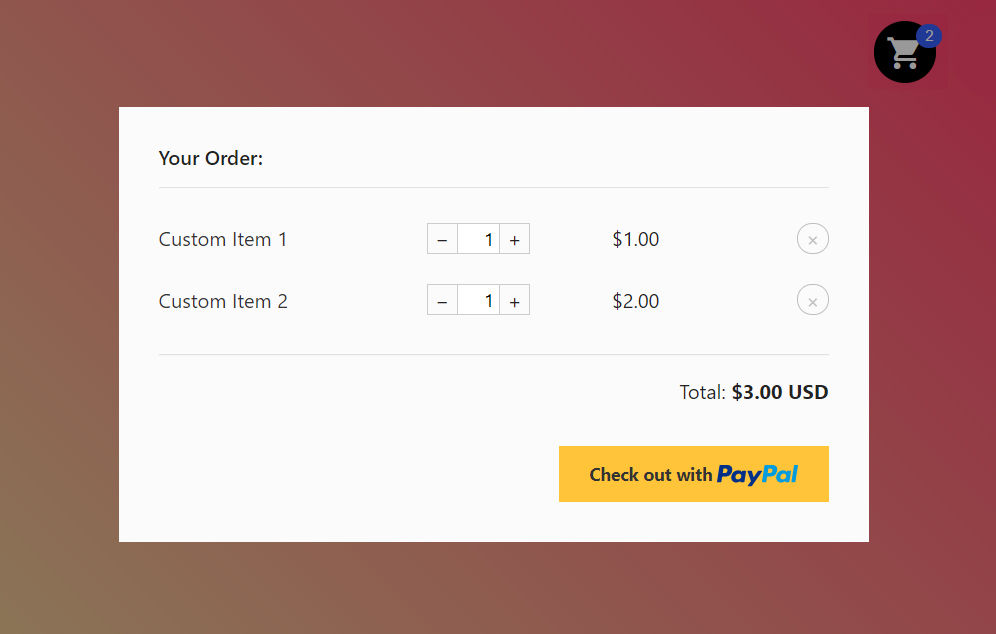
Task: Select the Custom Item 2 name
Action: coord(223,301)
